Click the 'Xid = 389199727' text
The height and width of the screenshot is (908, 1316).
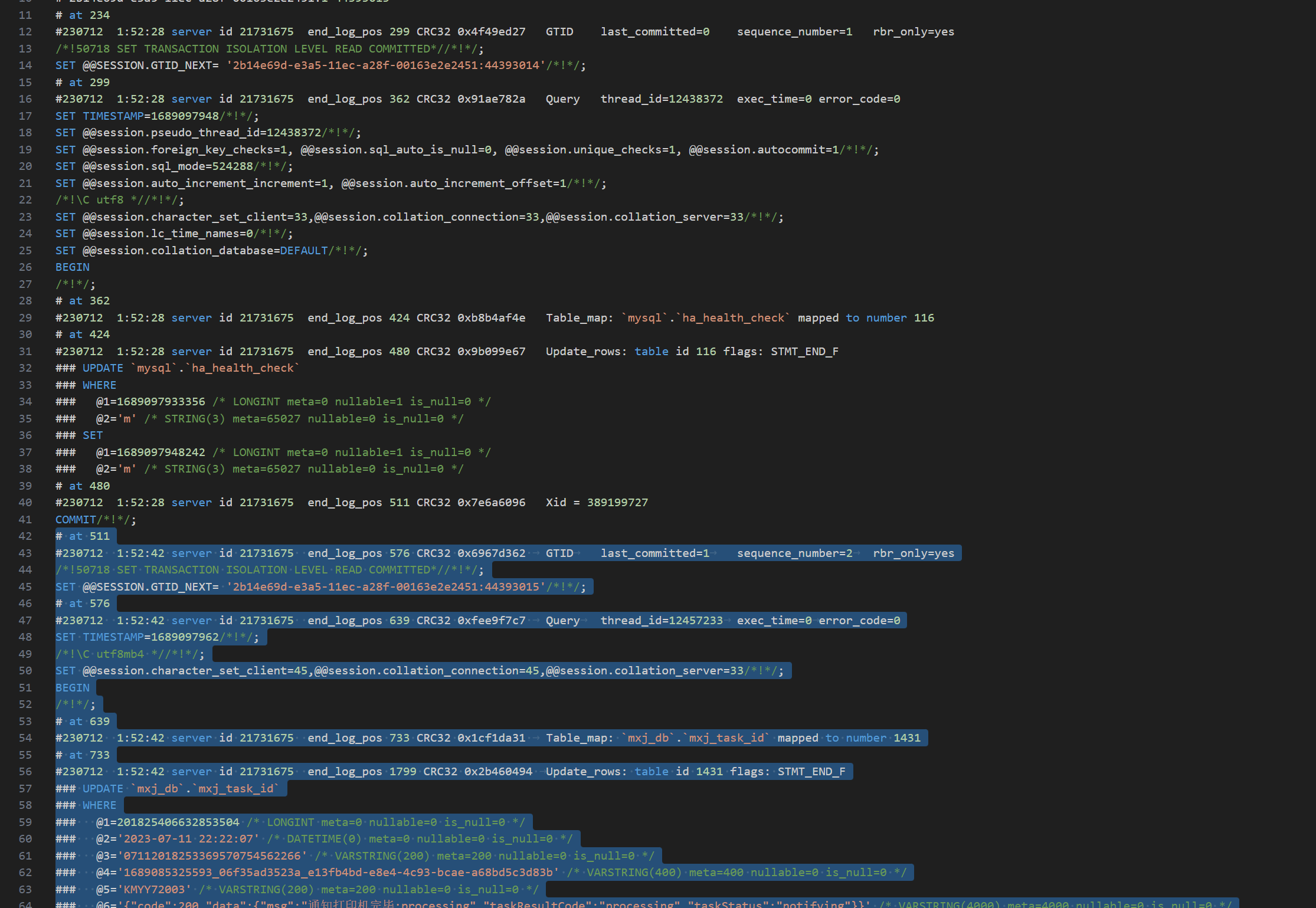tap(597, 503)
